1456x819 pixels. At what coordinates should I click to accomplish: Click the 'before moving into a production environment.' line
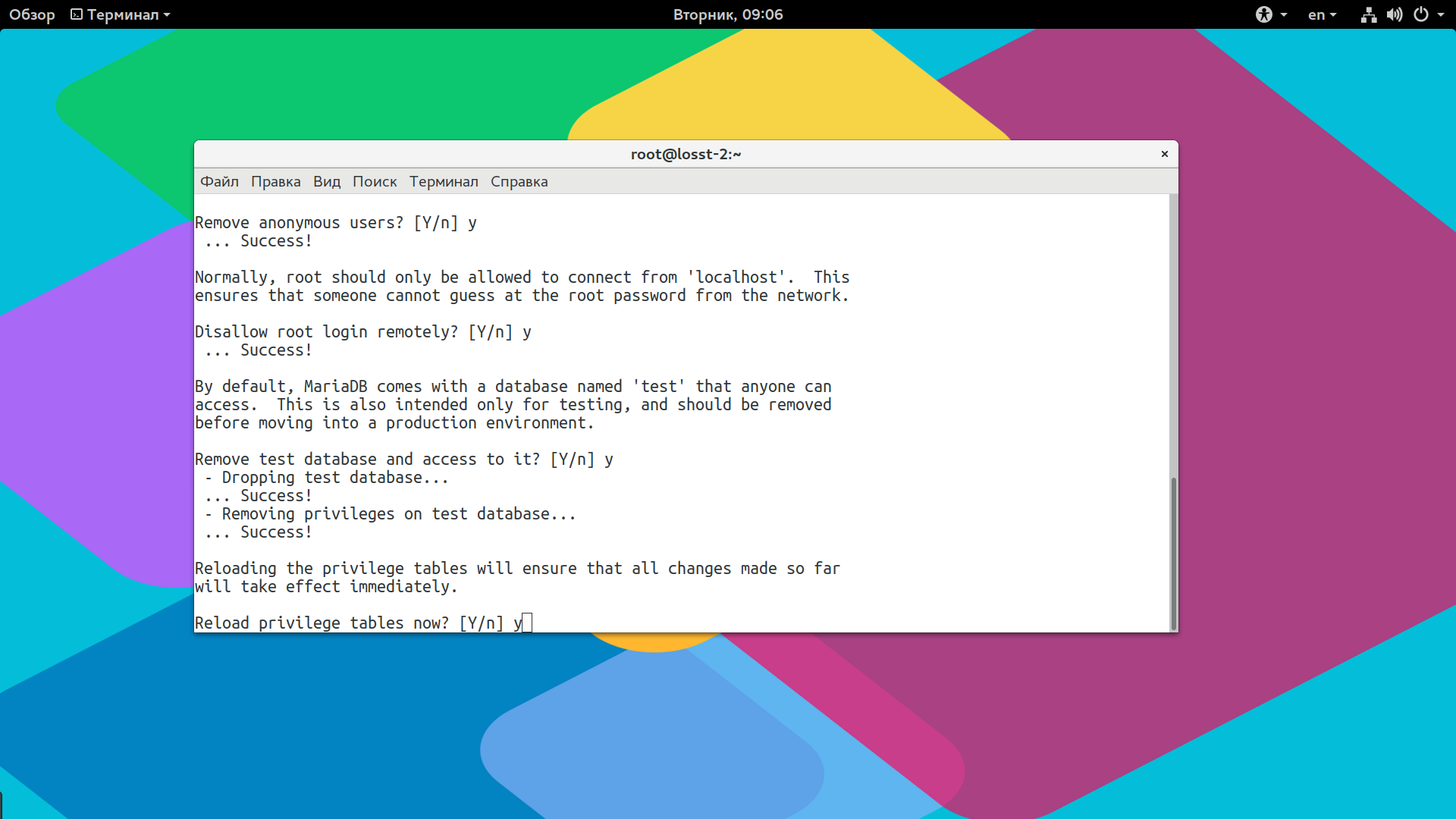point(394,422)
